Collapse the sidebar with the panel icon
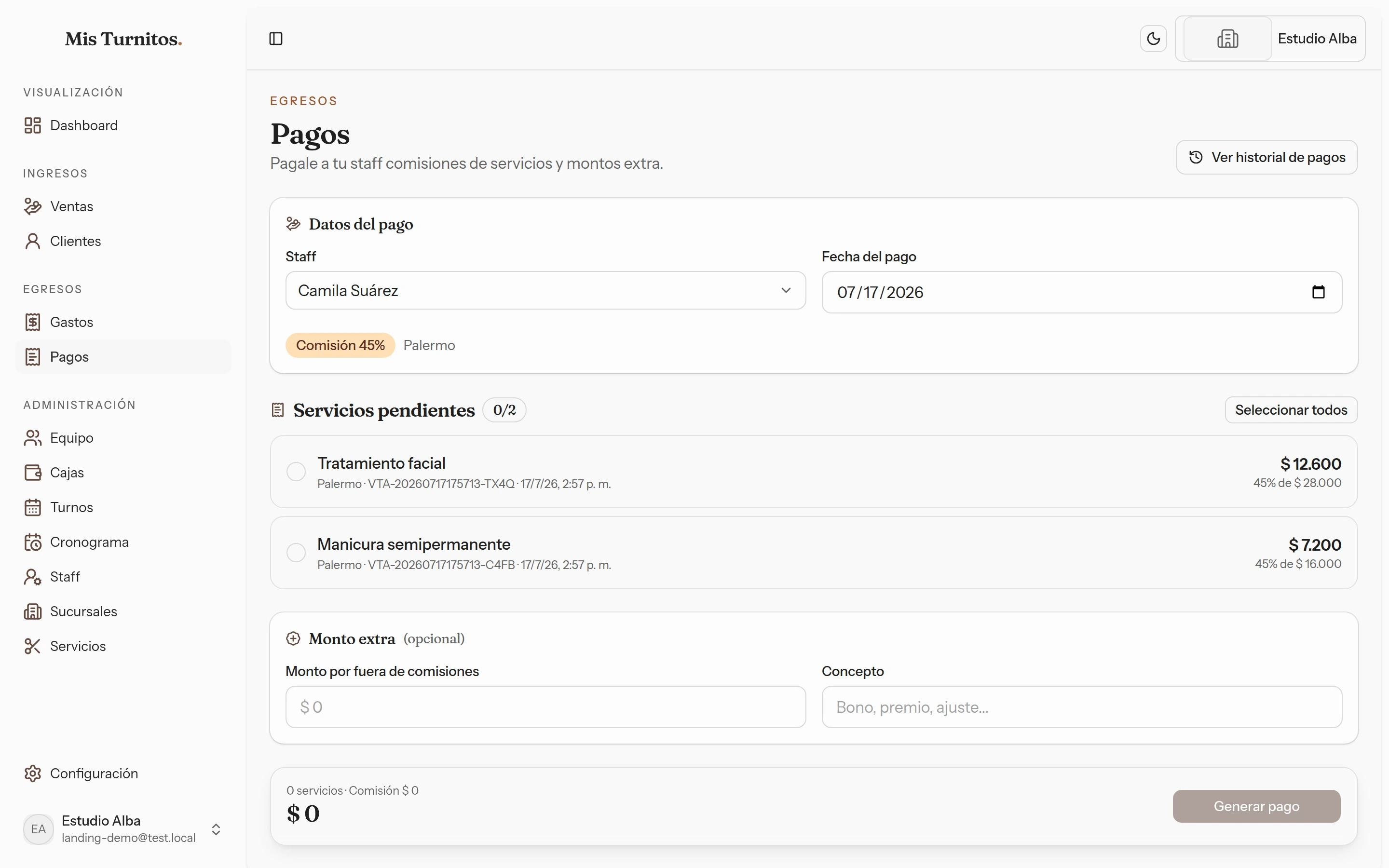This screenshot has width=1389, height=868. click(275, 39)
